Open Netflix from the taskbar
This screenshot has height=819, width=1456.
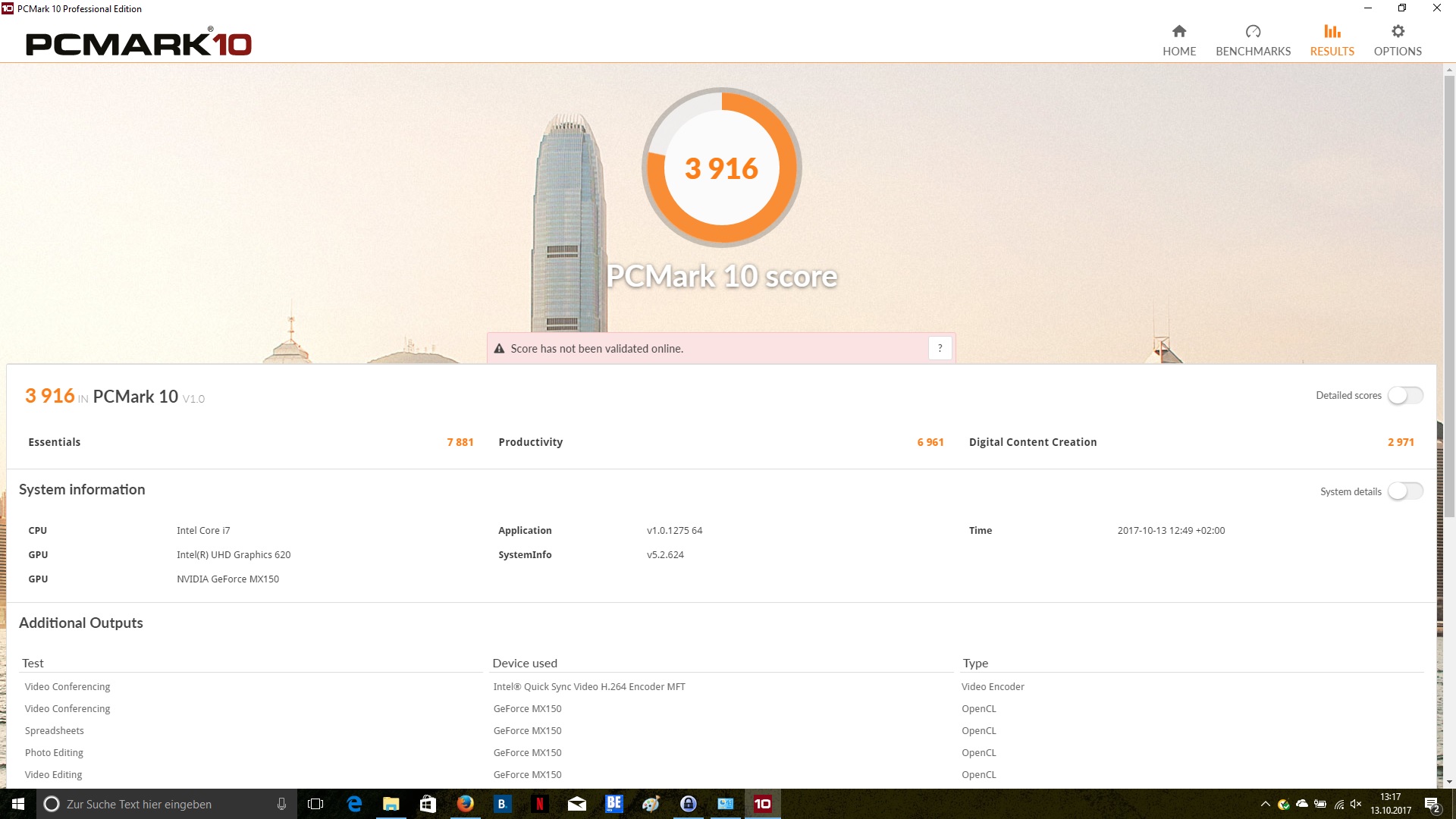[x=539, y=804]
